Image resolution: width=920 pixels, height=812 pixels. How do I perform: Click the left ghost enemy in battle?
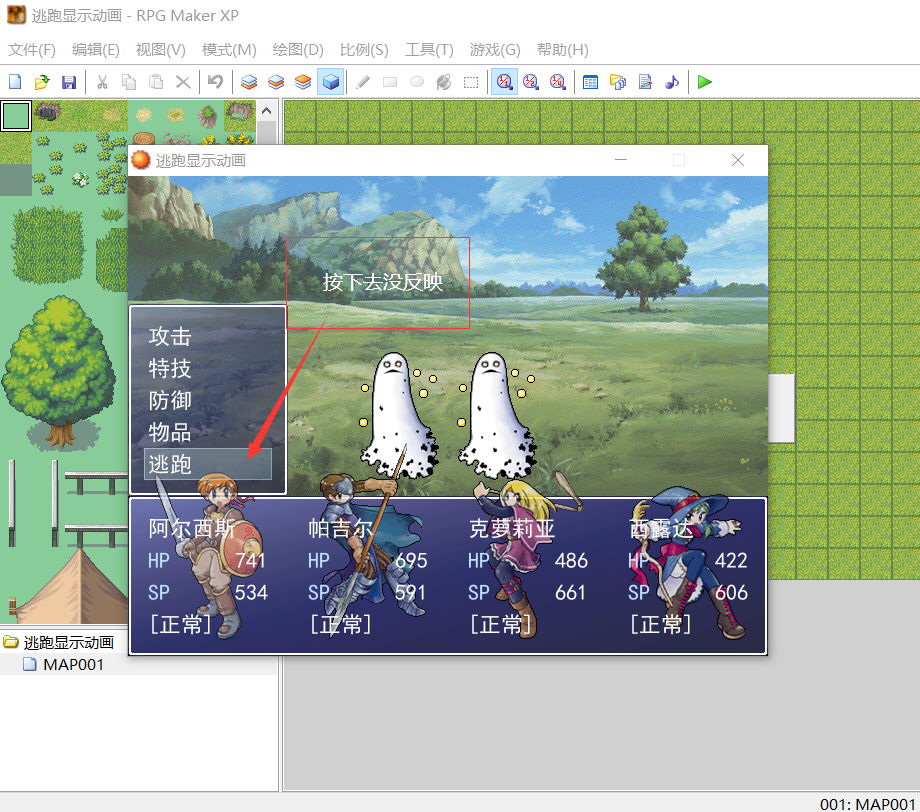[x=399, y=414]
